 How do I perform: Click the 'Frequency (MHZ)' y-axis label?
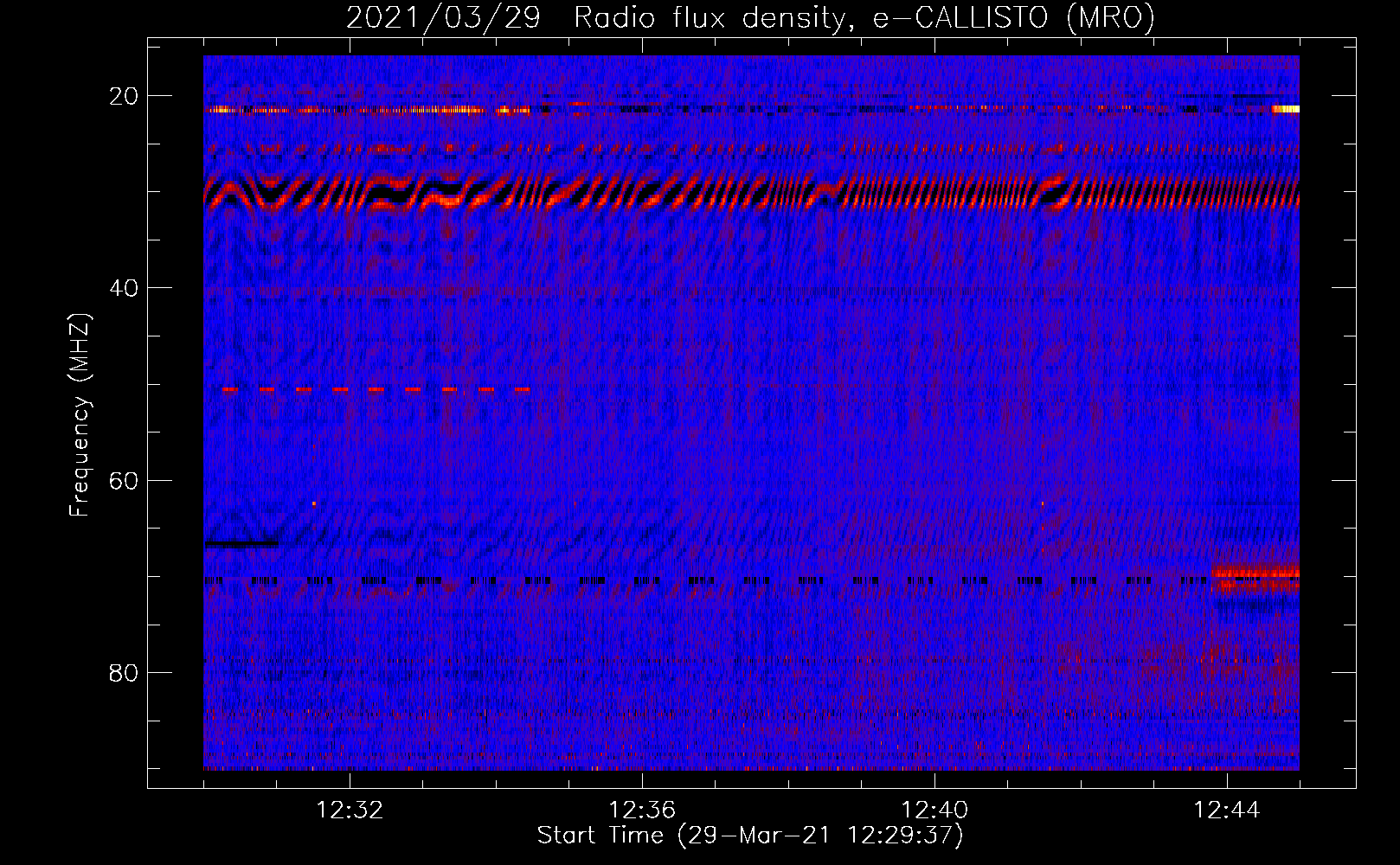click(80, 414)
